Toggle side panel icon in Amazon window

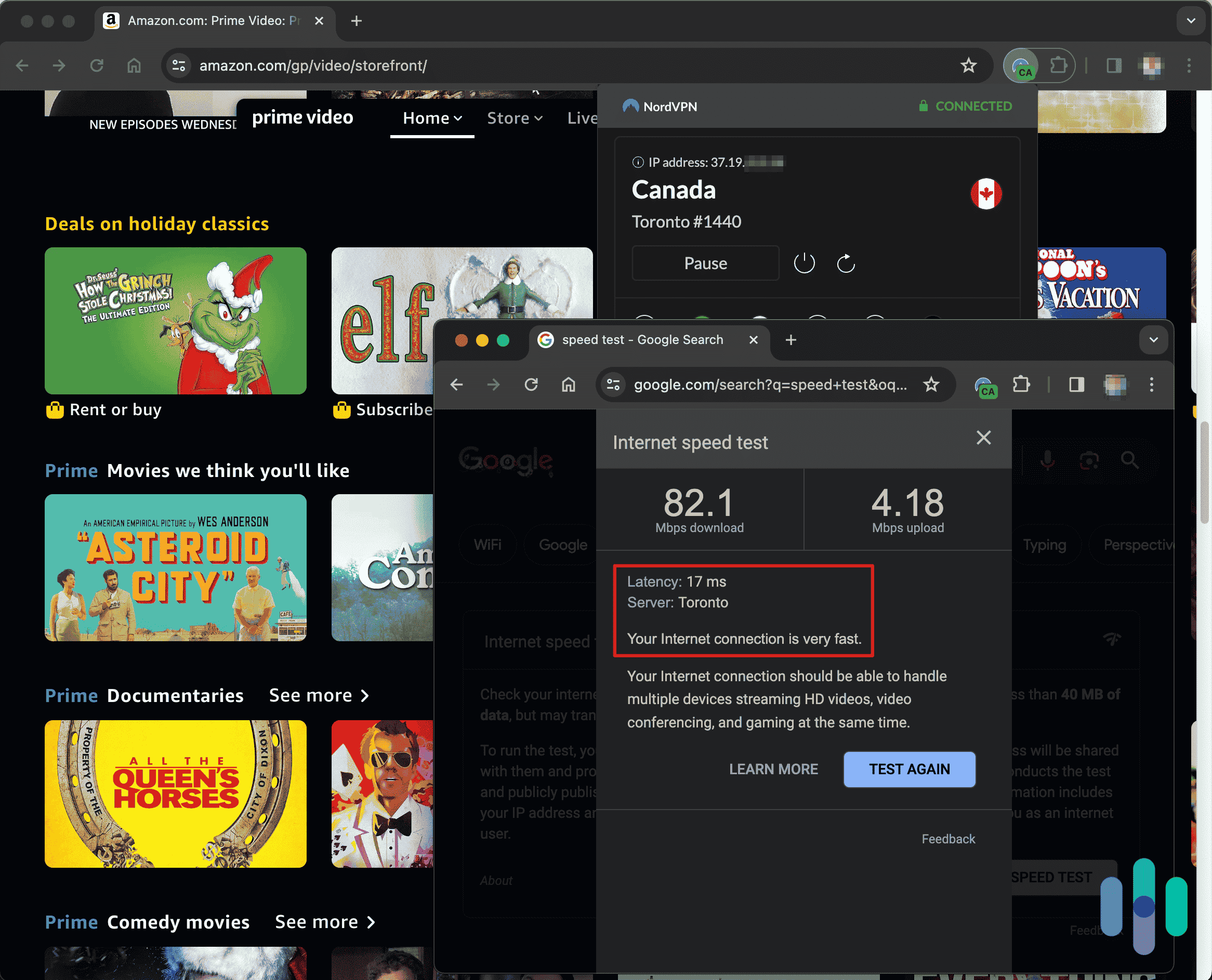click(1113, 65)
